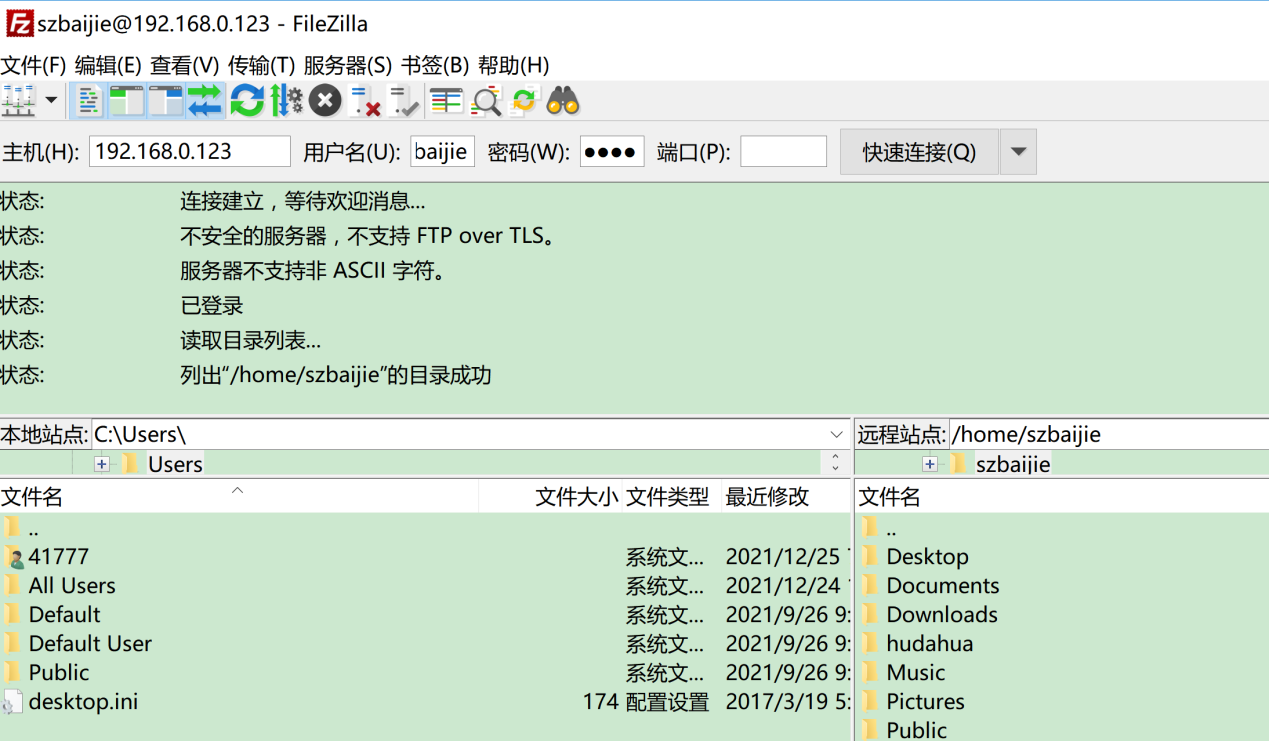Click the 用户名 username field

[442, 152]
